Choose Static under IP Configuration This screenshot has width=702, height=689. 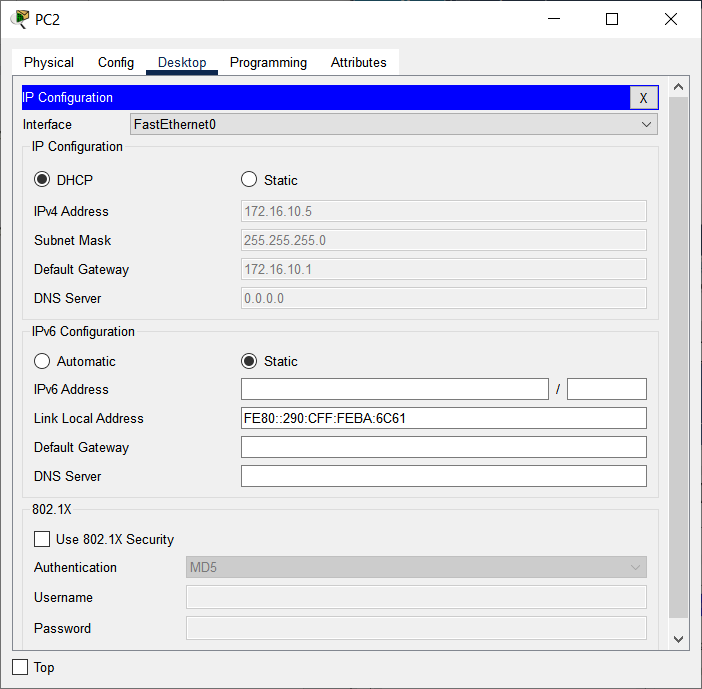249,180
